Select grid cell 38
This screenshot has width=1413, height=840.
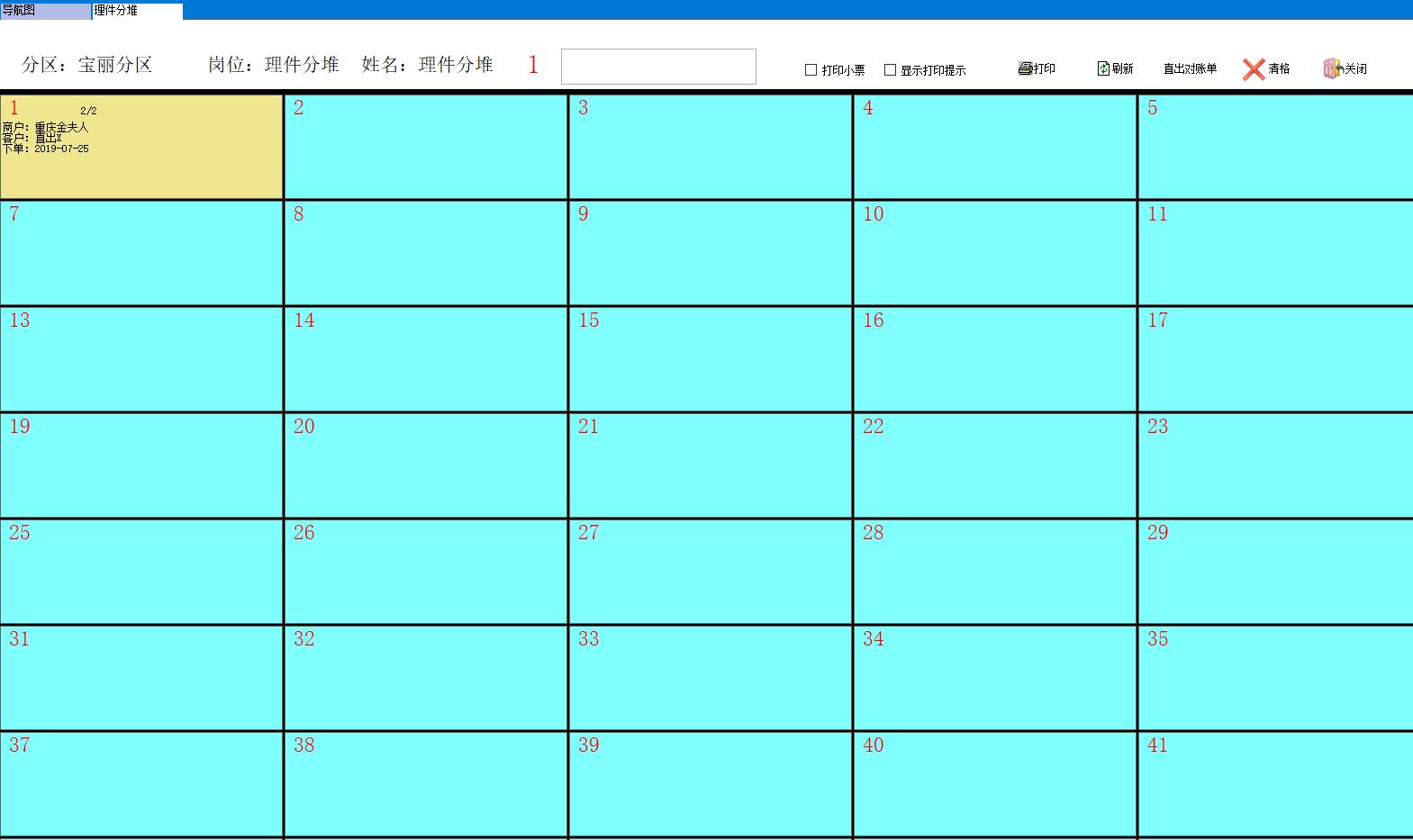click(x=426, y=785)
